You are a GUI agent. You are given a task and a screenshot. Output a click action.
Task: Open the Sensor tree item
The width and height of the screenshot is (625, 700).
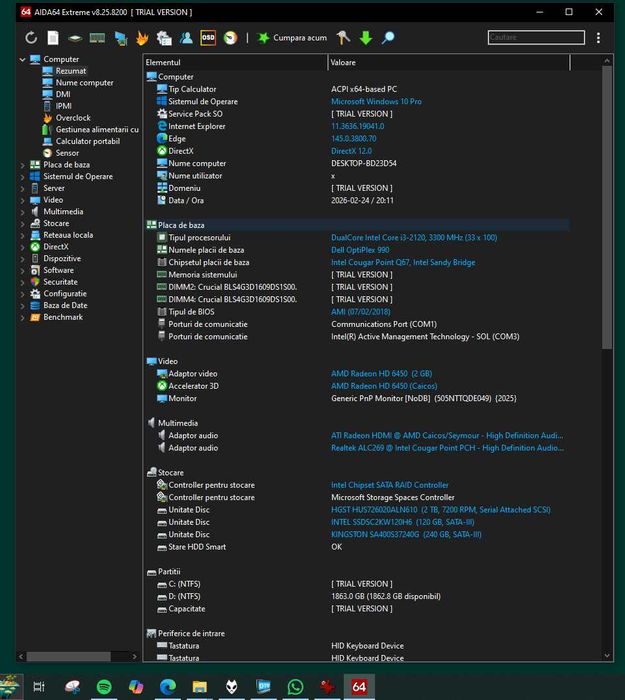point(67,153)
